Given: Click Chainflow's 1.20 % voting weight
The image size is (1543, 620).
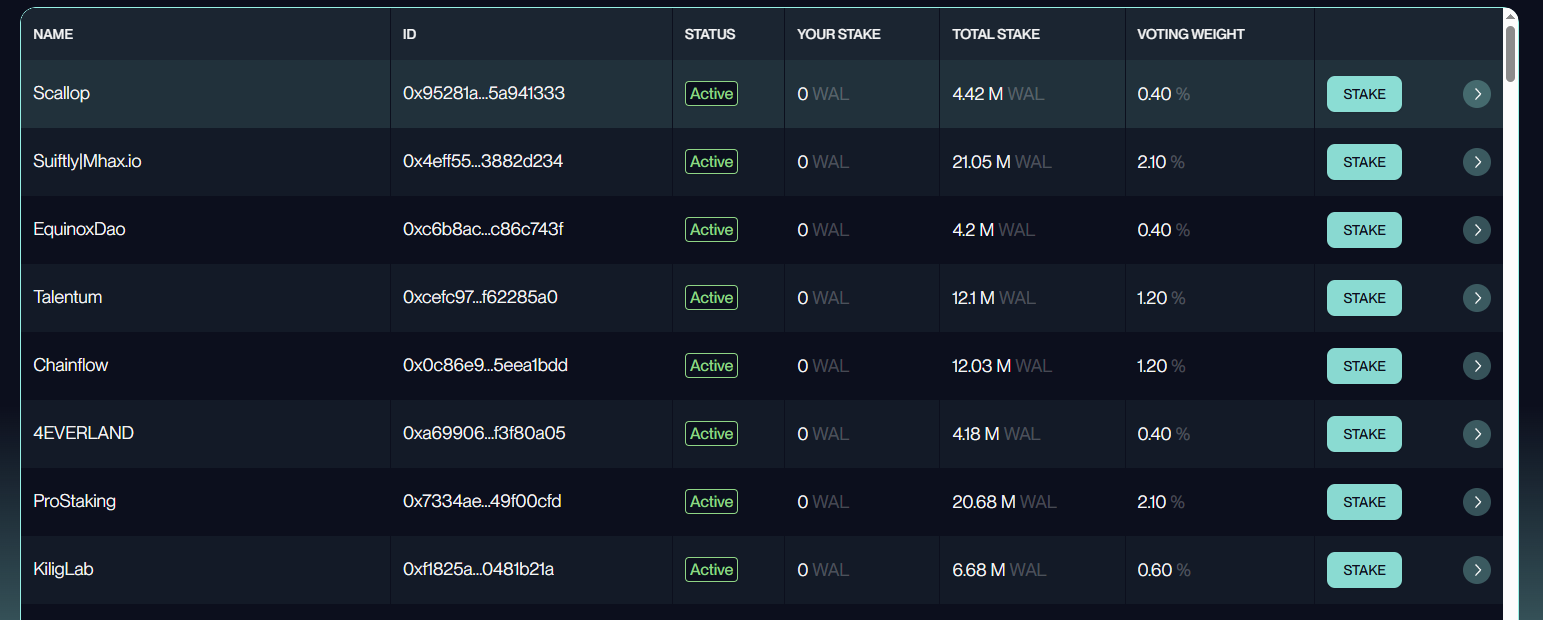Looking at the screenshot, I should coord(1161,366).
